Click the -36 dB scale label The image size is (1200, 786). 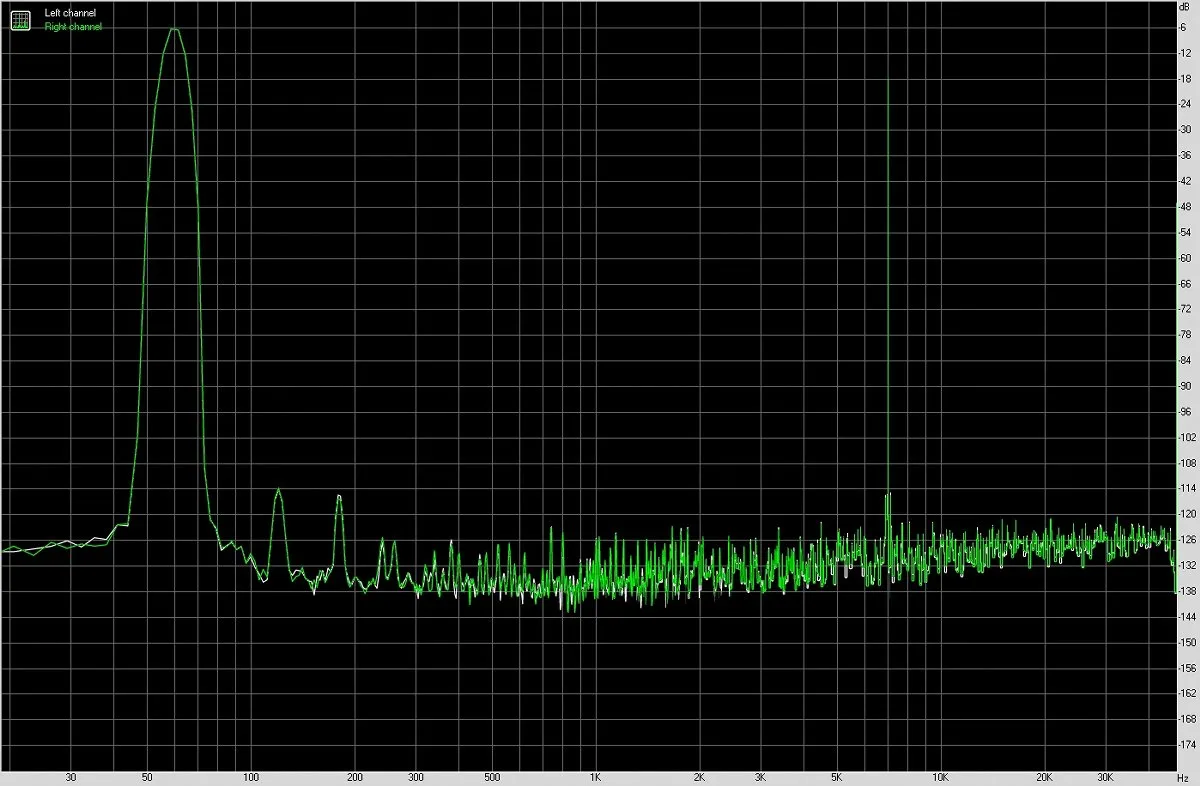tap(1187, 155)
